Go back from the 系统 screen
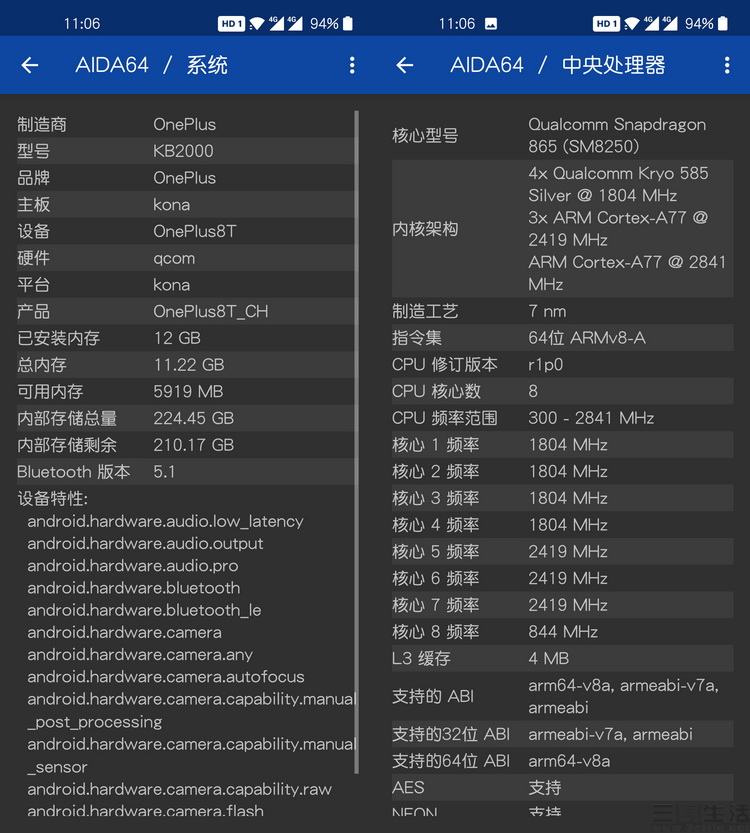Viewport: 750px width, 833px height. pyautogui.click(x=30, y=65)
